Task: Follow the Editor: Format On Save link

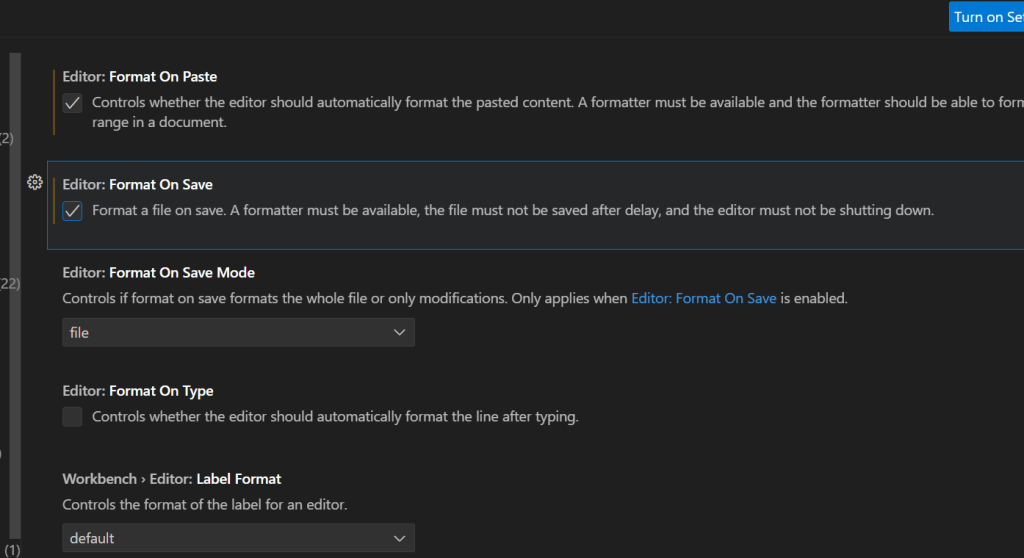Action: (703, 298)
